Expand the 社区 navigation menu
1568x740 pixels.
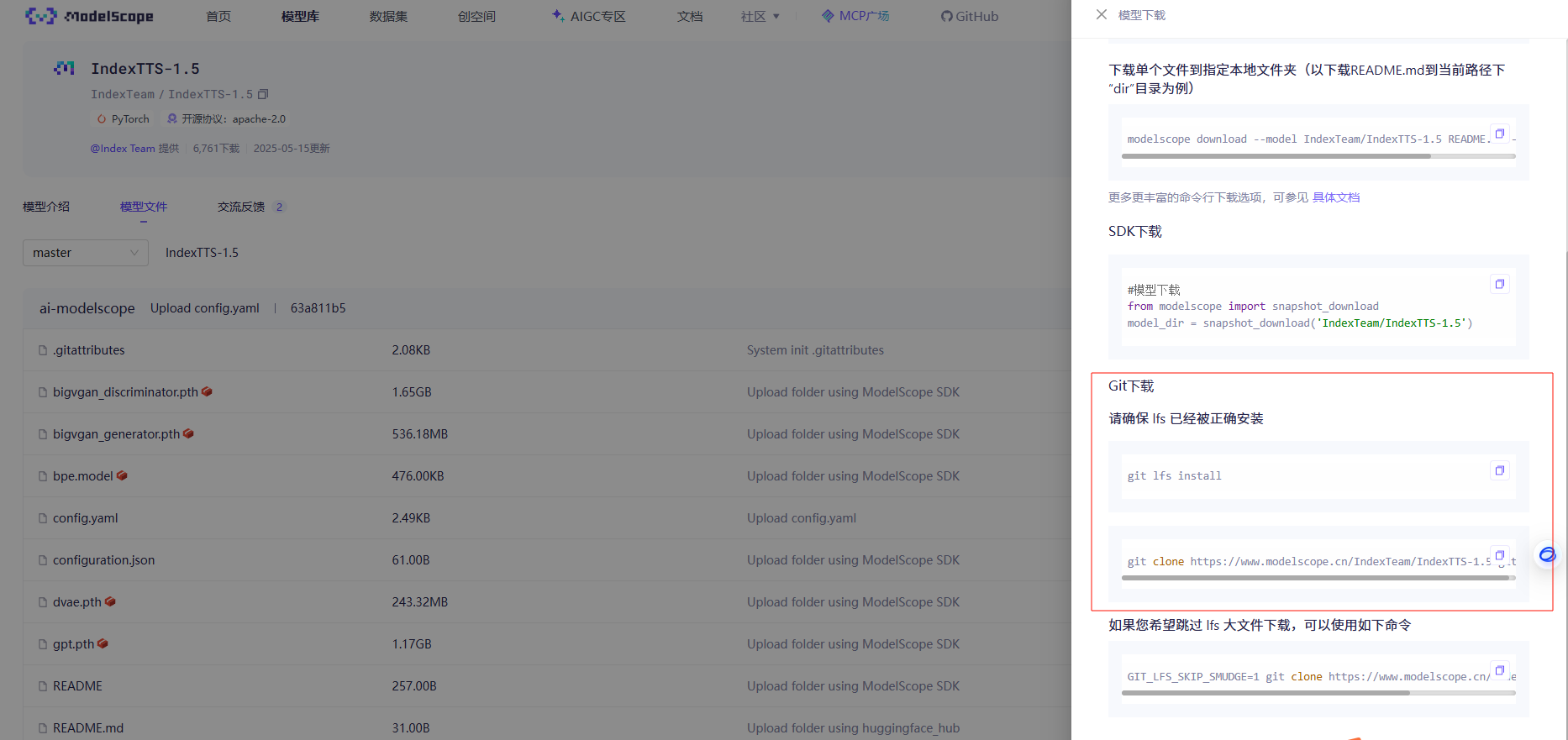[x=760, y=16]
